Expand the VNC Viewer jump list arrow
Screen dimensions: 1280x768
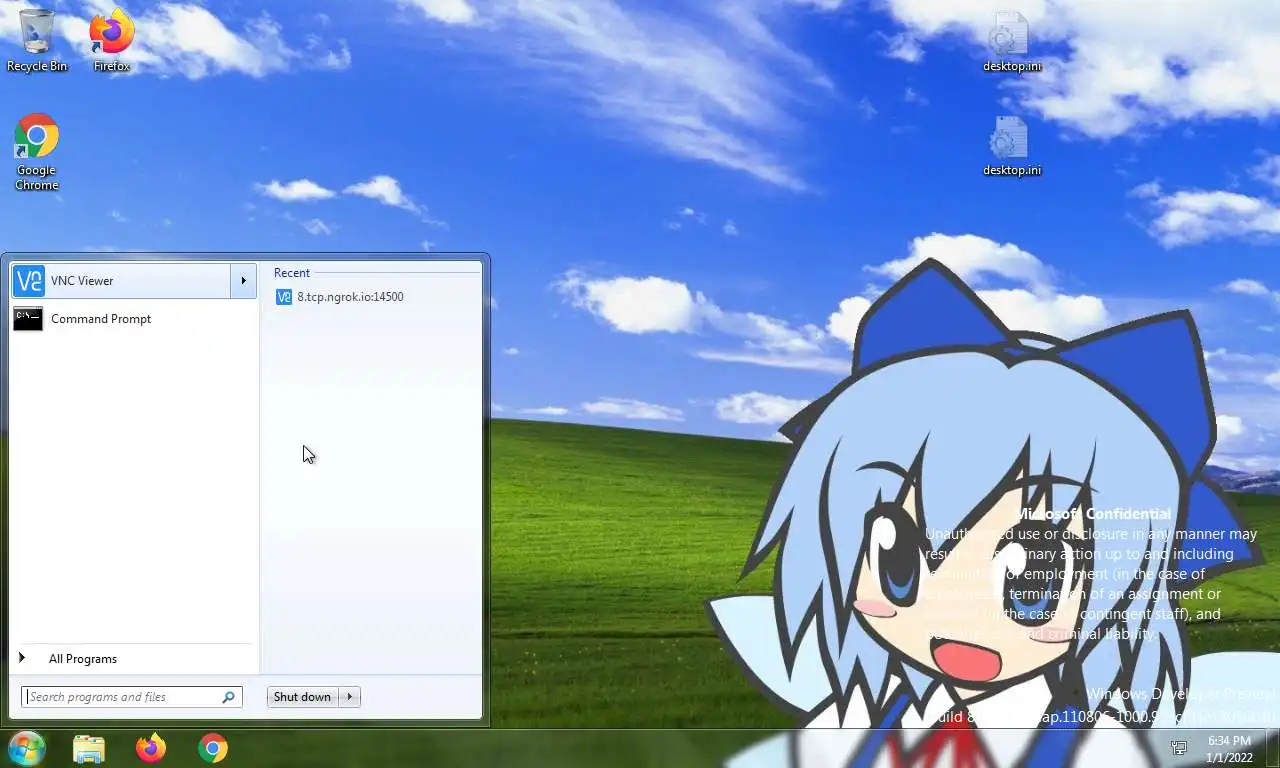(x=243, y=281)
